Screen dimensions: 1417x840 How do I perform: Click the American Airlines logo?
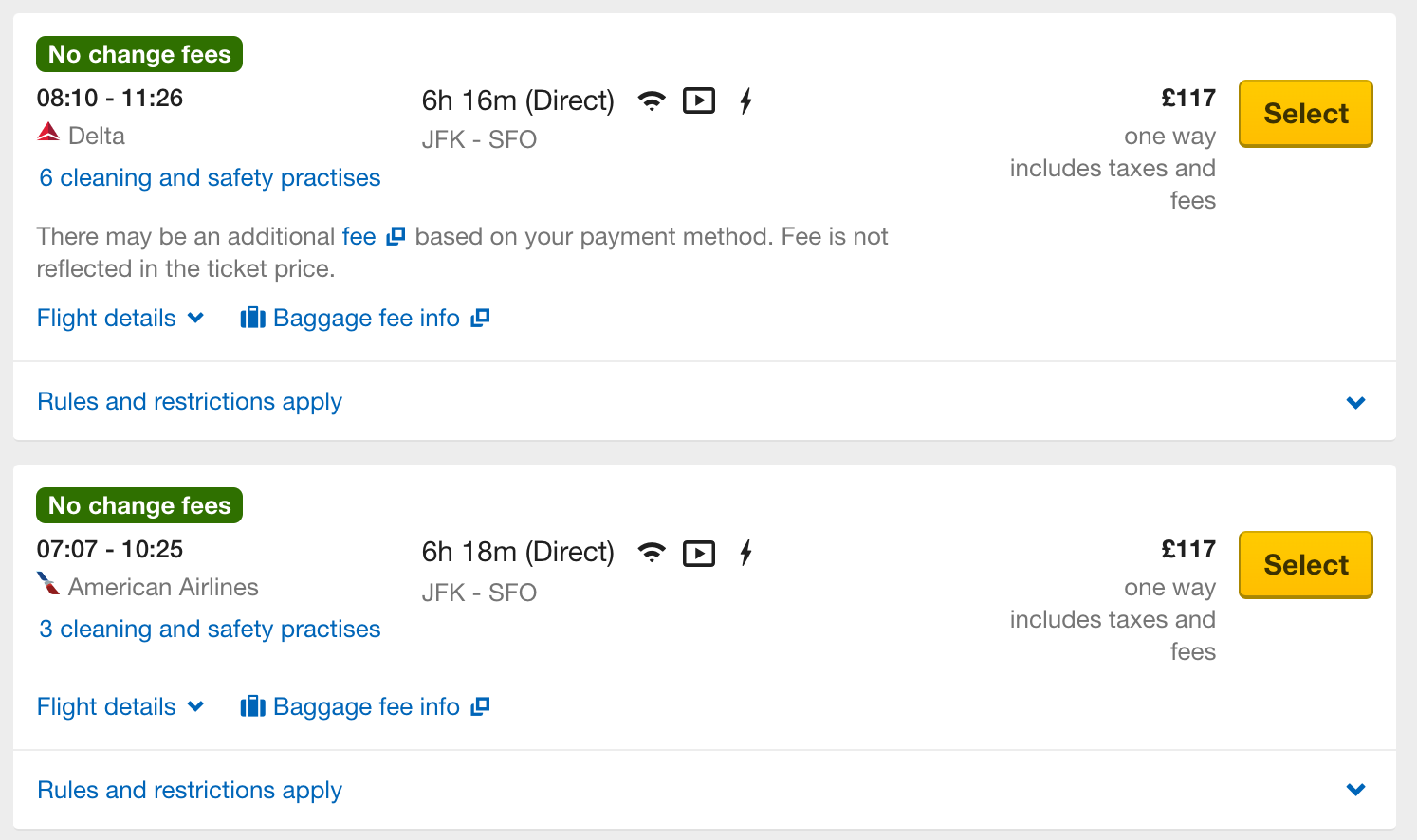pyautogui.click(x=48, y=583)
